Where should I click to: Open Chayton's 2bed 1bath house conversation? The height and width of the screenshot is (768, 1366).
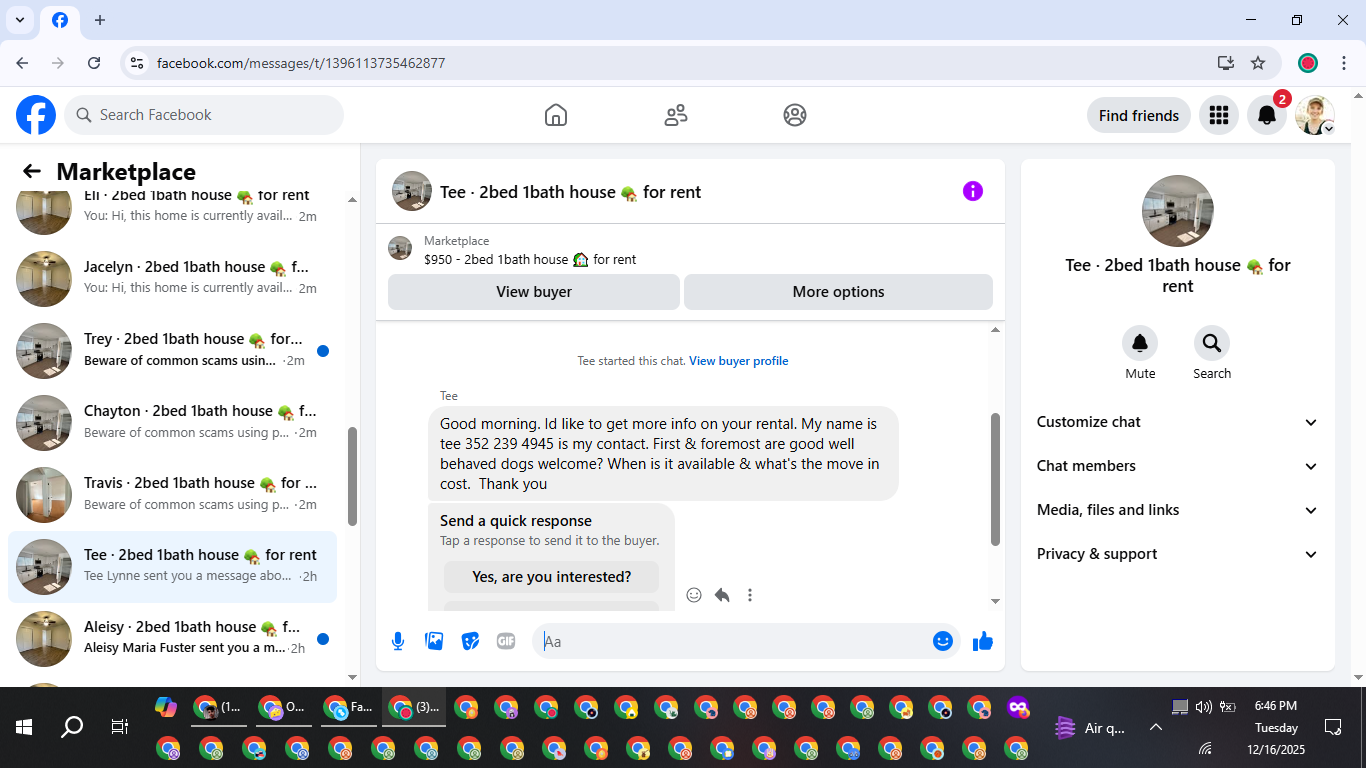(172, 423)
